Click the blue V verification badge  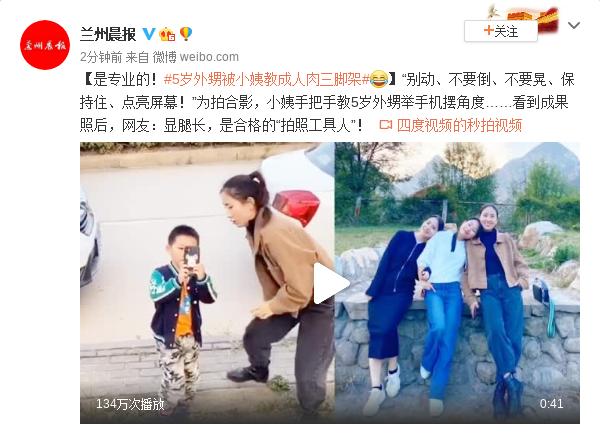tap(149, 34)
